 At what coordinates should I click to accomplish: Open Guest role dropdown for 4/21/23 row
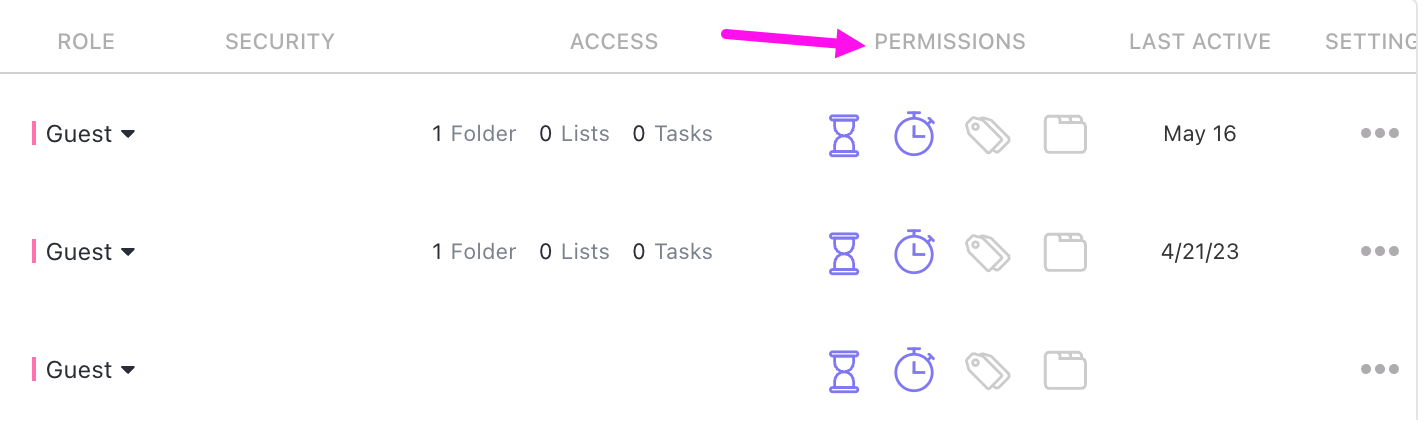(90, 252)
